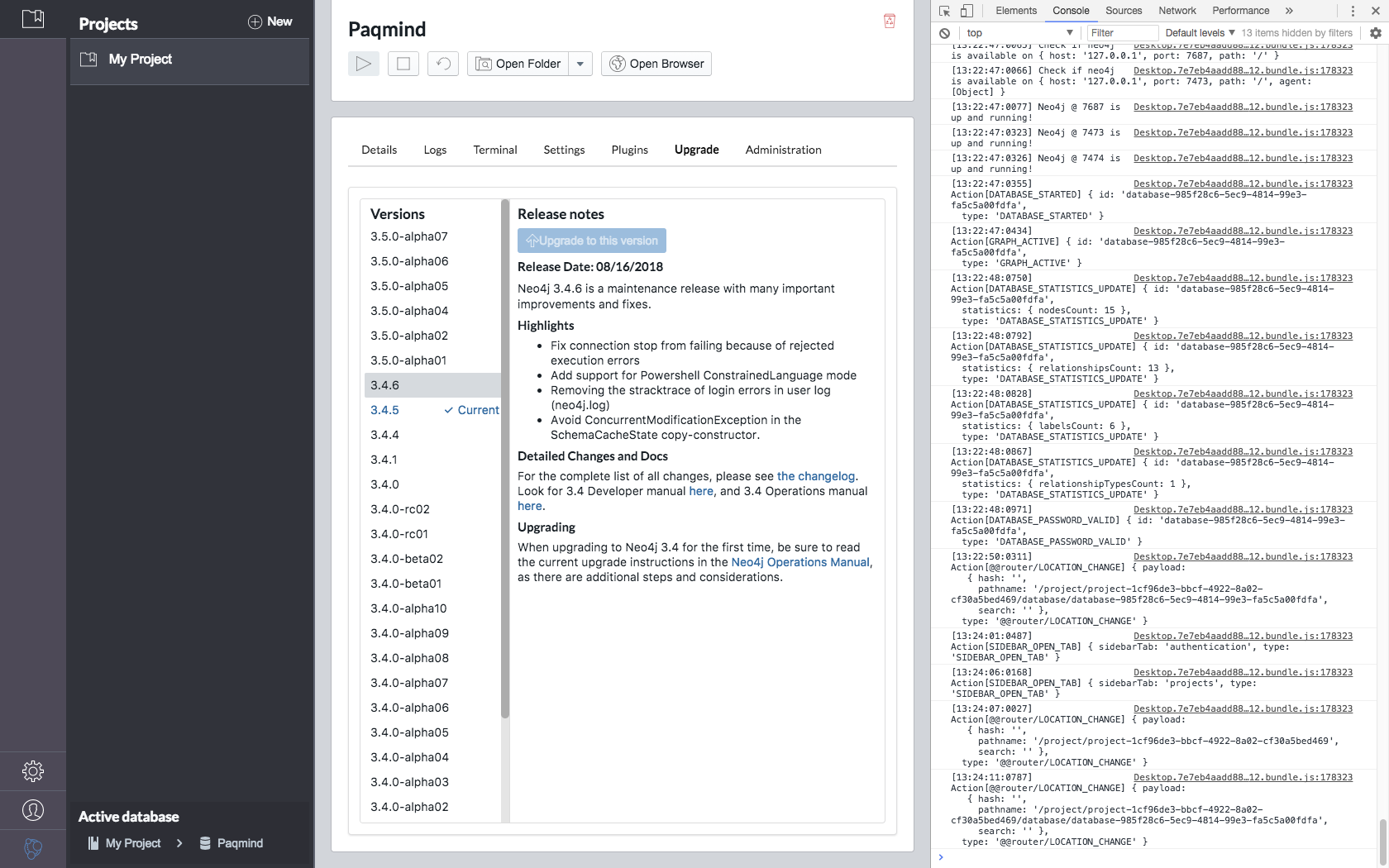Open the settings gear in sidebar
This screenshot has height=868, width=1389.
(33, 771)
